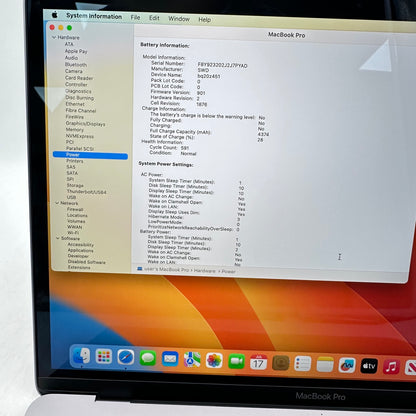This screenshot has width=416, height=416.
Task: Open Finder from the Dock
Action: coord(82,356)
